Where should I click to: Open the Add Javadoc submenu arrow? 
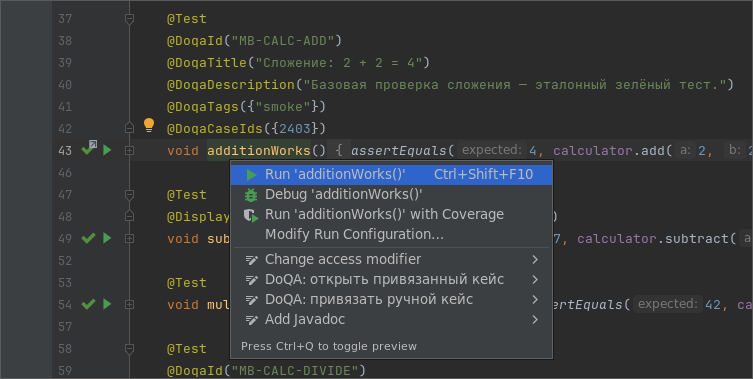(x=535, y=319)
